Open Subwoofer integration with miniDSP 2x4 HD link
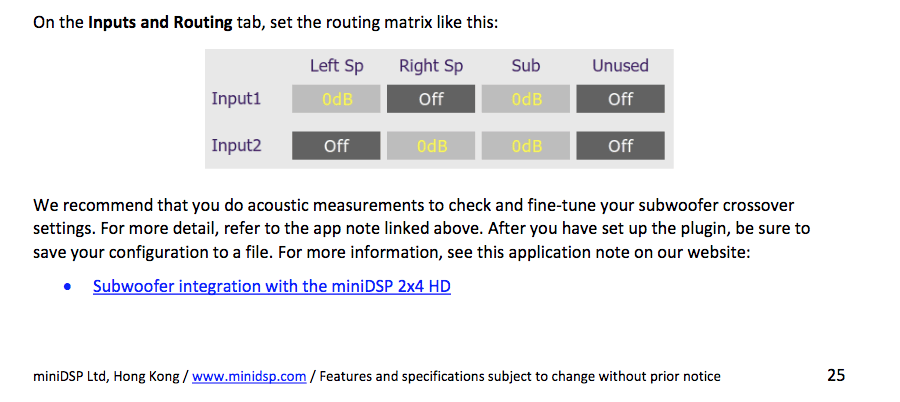This screenshot has height=402, width=900. (x=271, y=286)
